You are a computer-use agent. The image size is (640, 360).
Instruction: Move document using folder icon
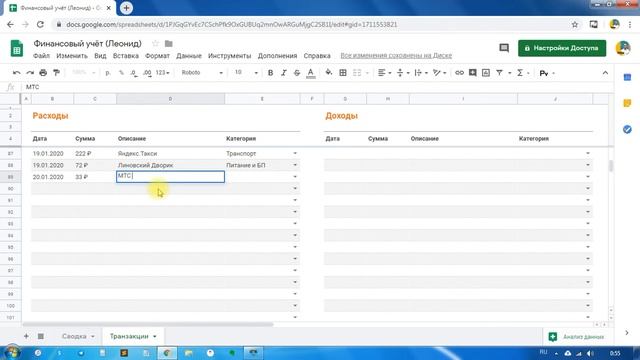point(169,43)
